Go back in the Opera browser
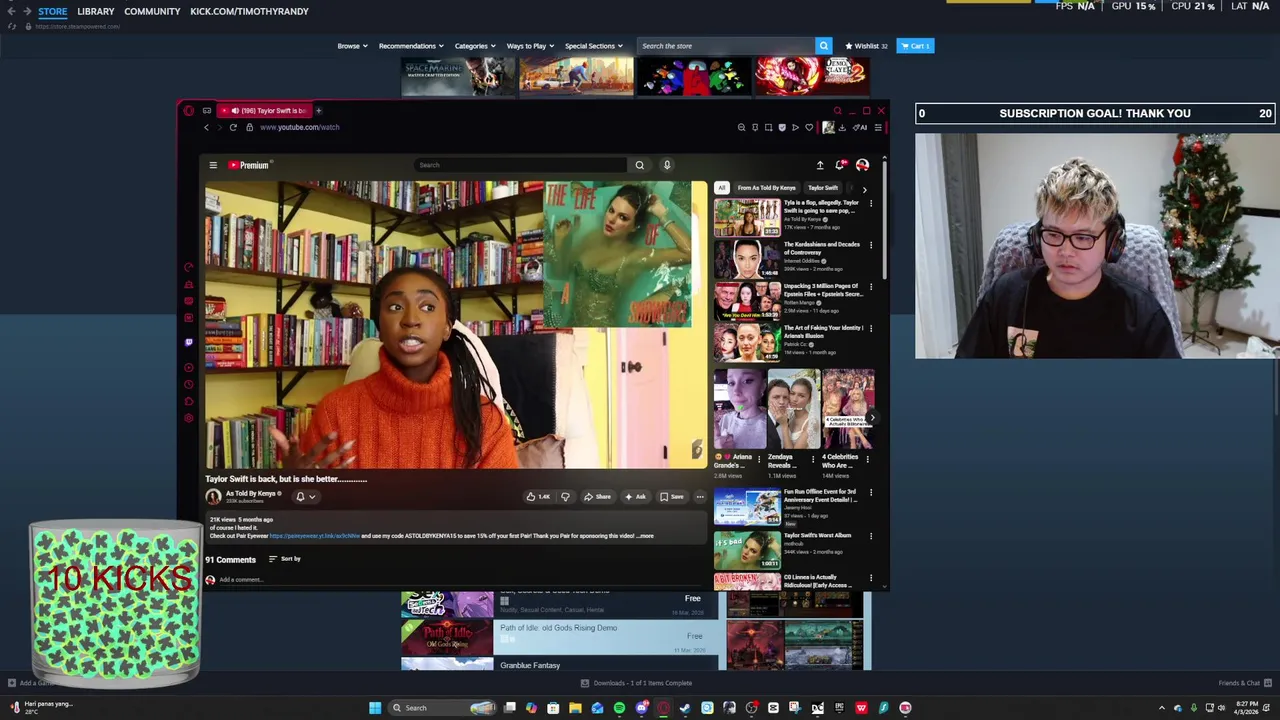The height and width of the screenshot is (720, 1280). click(x=206, y=127)
